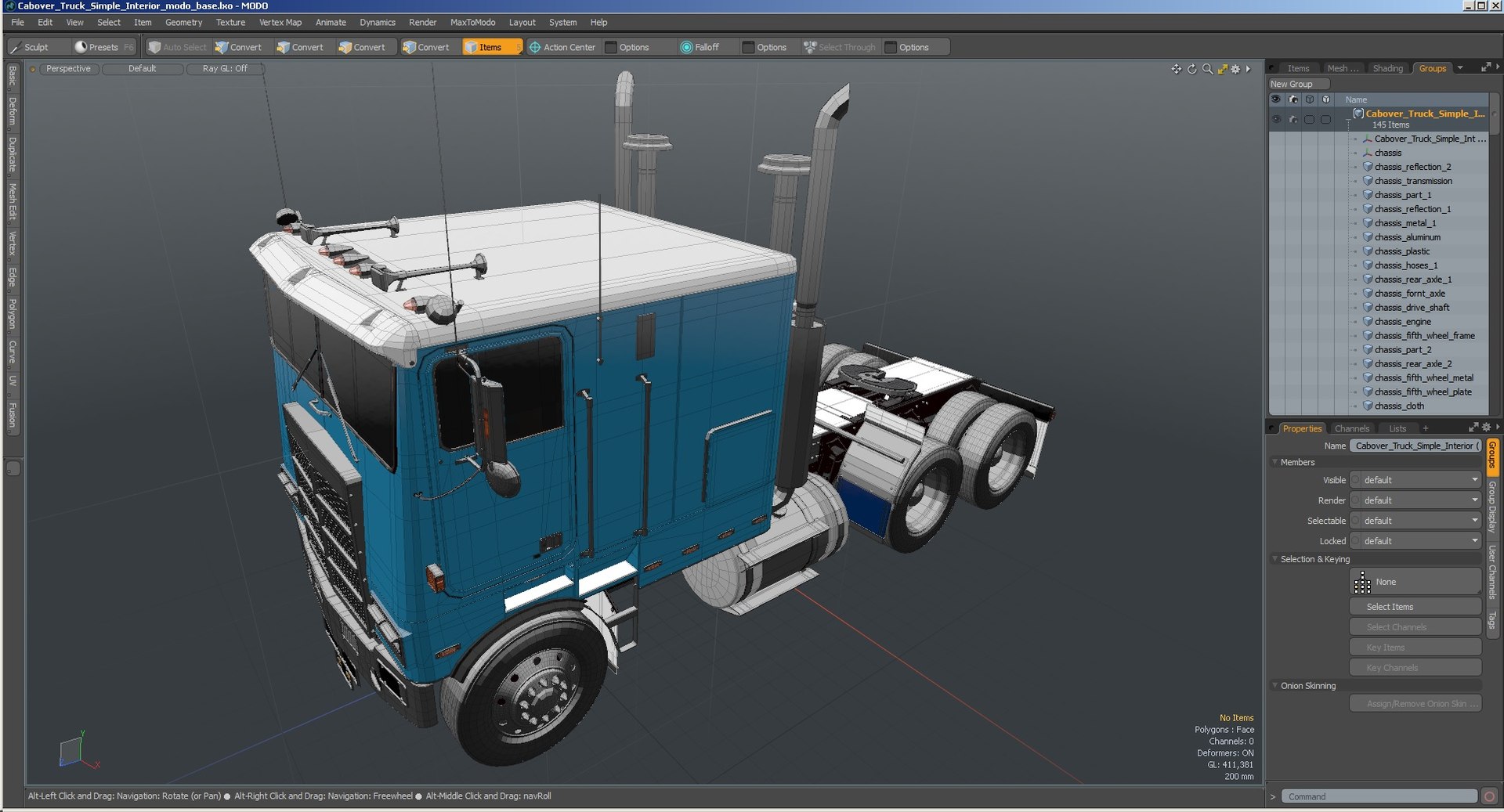Screen dimensions: 1504x812
Task: Click the Select Through tool
Action: 840,47
